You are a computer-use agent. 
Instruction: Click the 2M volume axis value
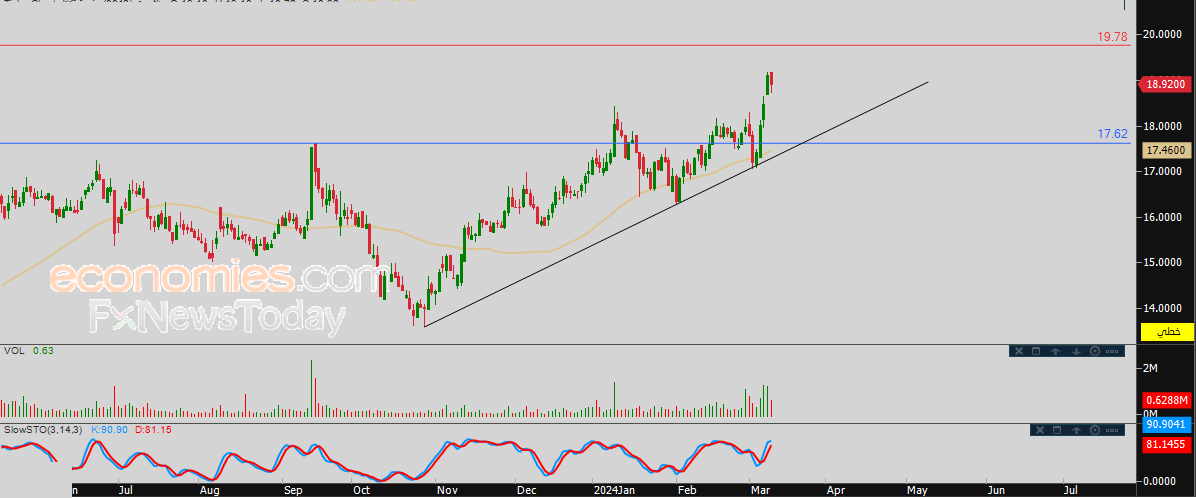tap(1151, 368)
